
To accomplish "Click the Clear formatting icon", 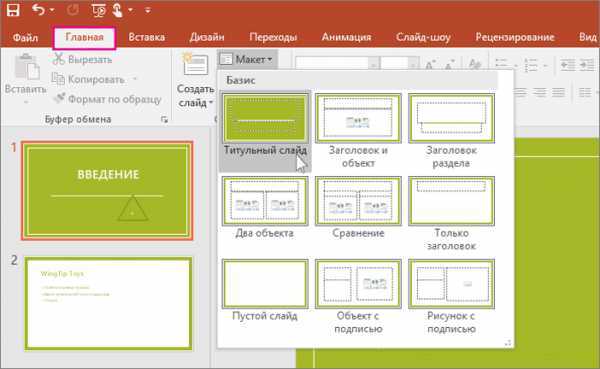I will 475,64.
